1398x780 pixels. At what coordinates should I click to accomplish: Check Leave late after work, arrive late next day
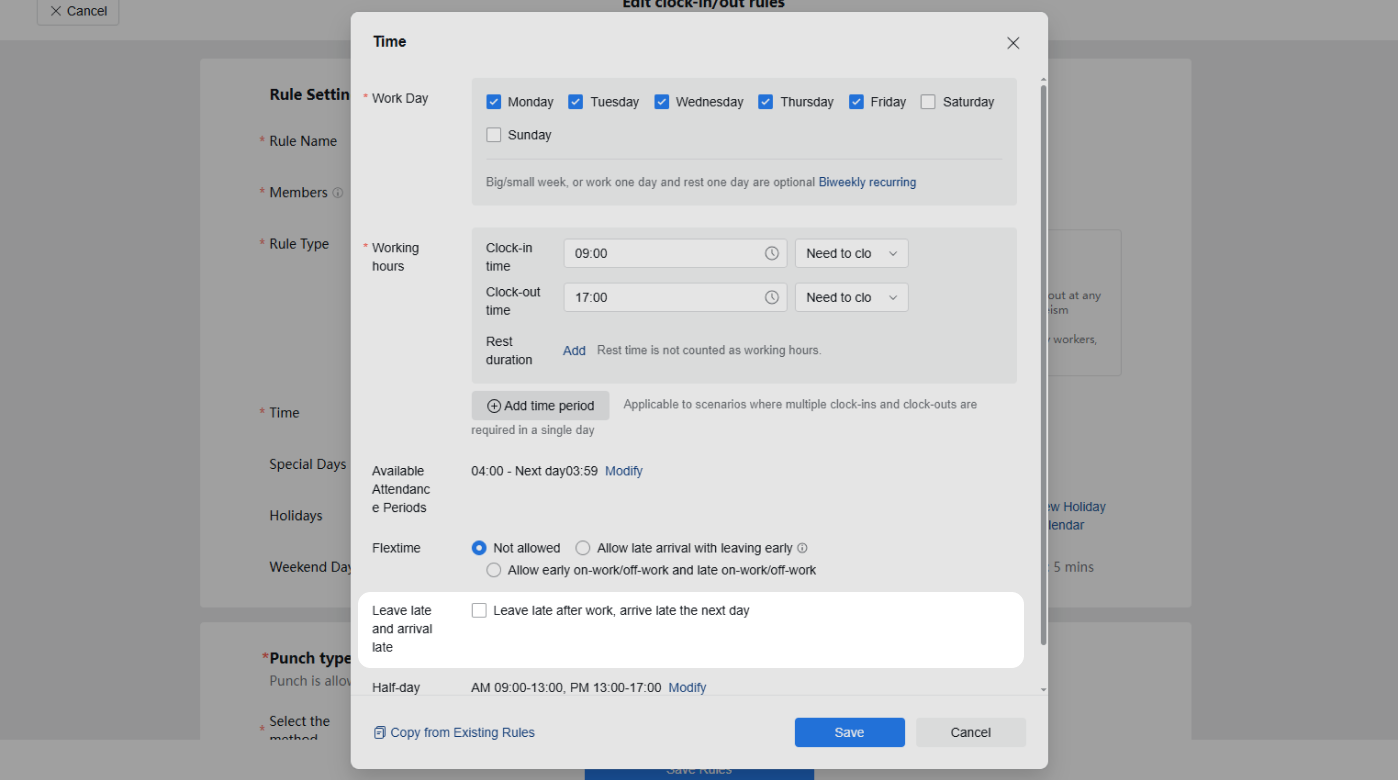coord(479,611)
